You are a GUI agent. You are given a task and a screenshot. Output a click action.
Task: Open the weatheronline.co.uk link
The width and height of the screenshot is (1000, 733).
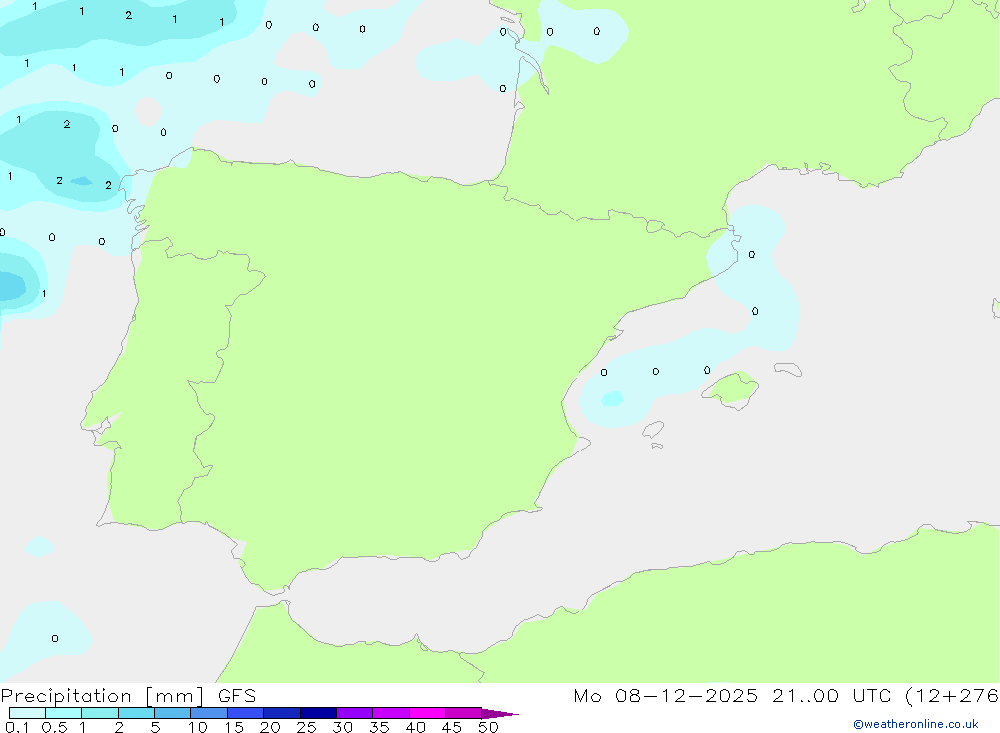(x=916, y=724)
